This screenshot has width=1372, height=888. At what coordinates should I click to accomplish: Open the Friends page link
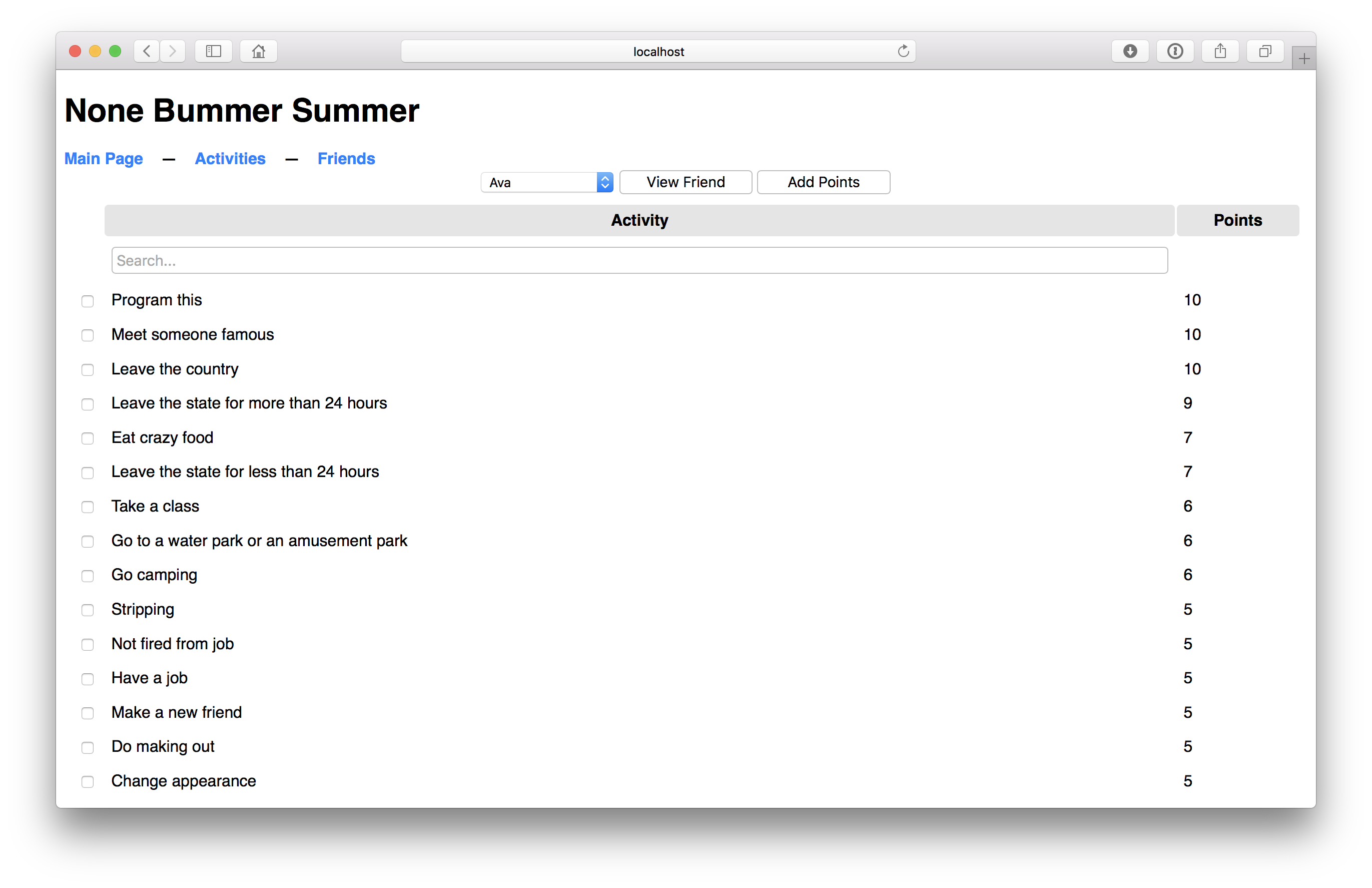click(346, 159)
